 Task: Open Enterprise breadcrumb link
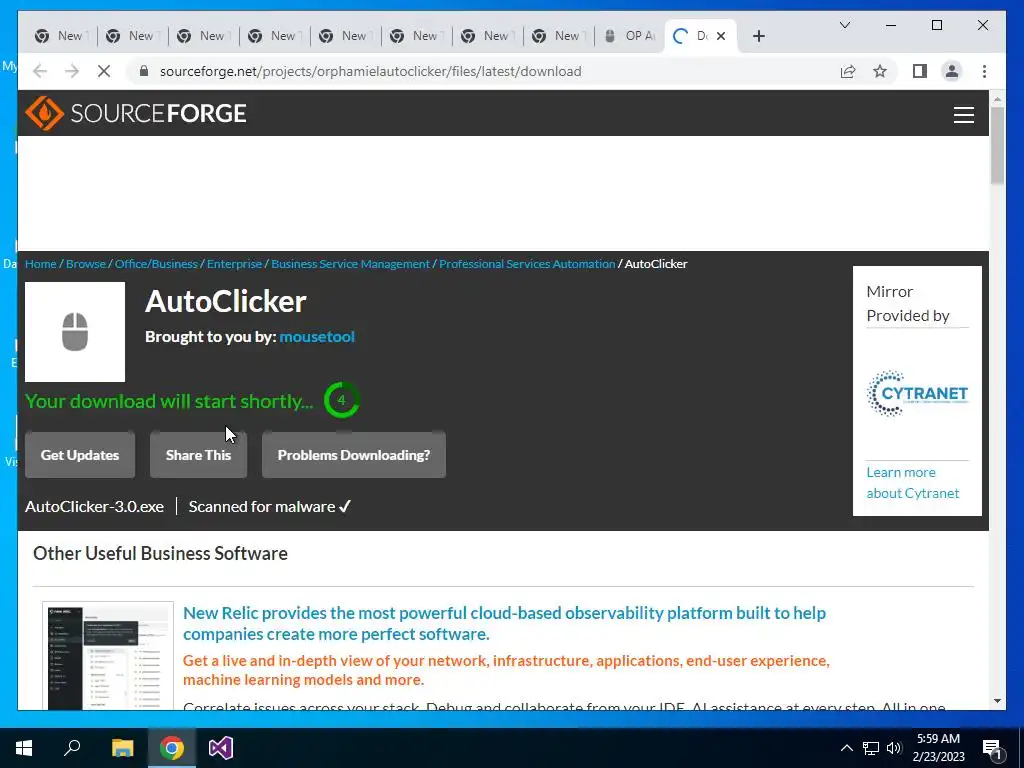click(x=234, y=264)
